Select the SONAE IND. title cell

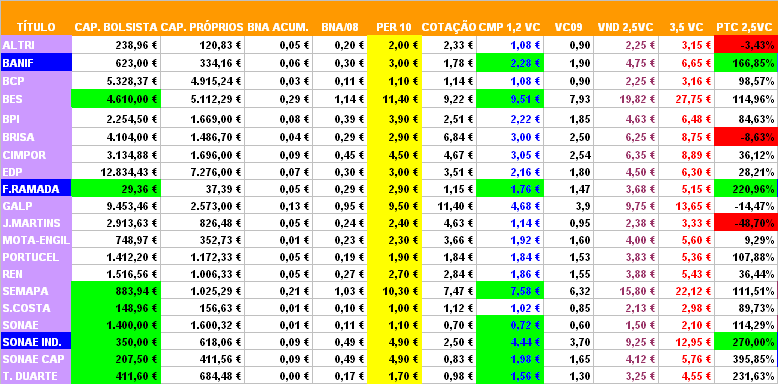pos(36,342)
